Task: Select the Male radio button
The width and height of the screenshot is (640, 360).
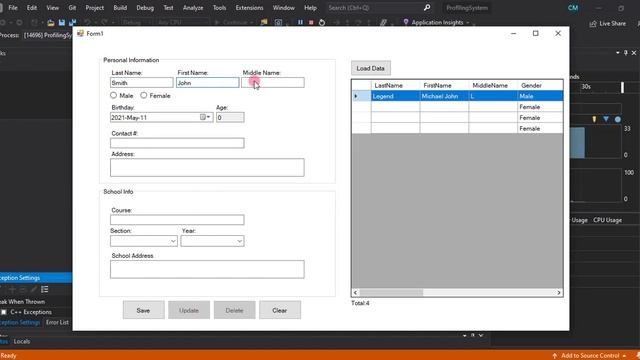Action: tap(113, 95)
